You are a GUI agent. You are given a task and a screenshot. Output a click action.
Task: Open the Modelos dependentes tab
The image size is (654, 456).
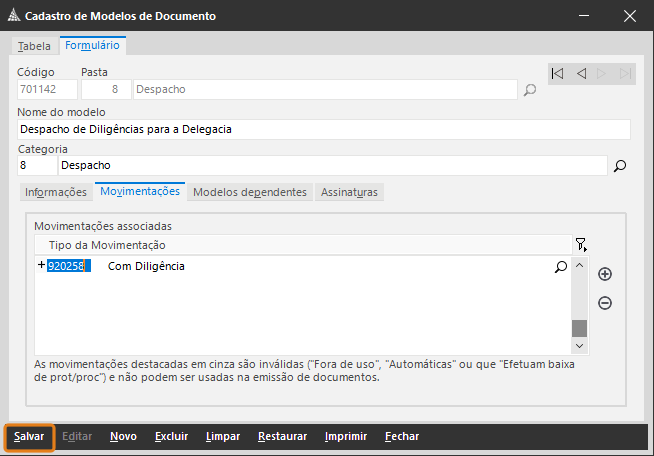tap(250, 192)
